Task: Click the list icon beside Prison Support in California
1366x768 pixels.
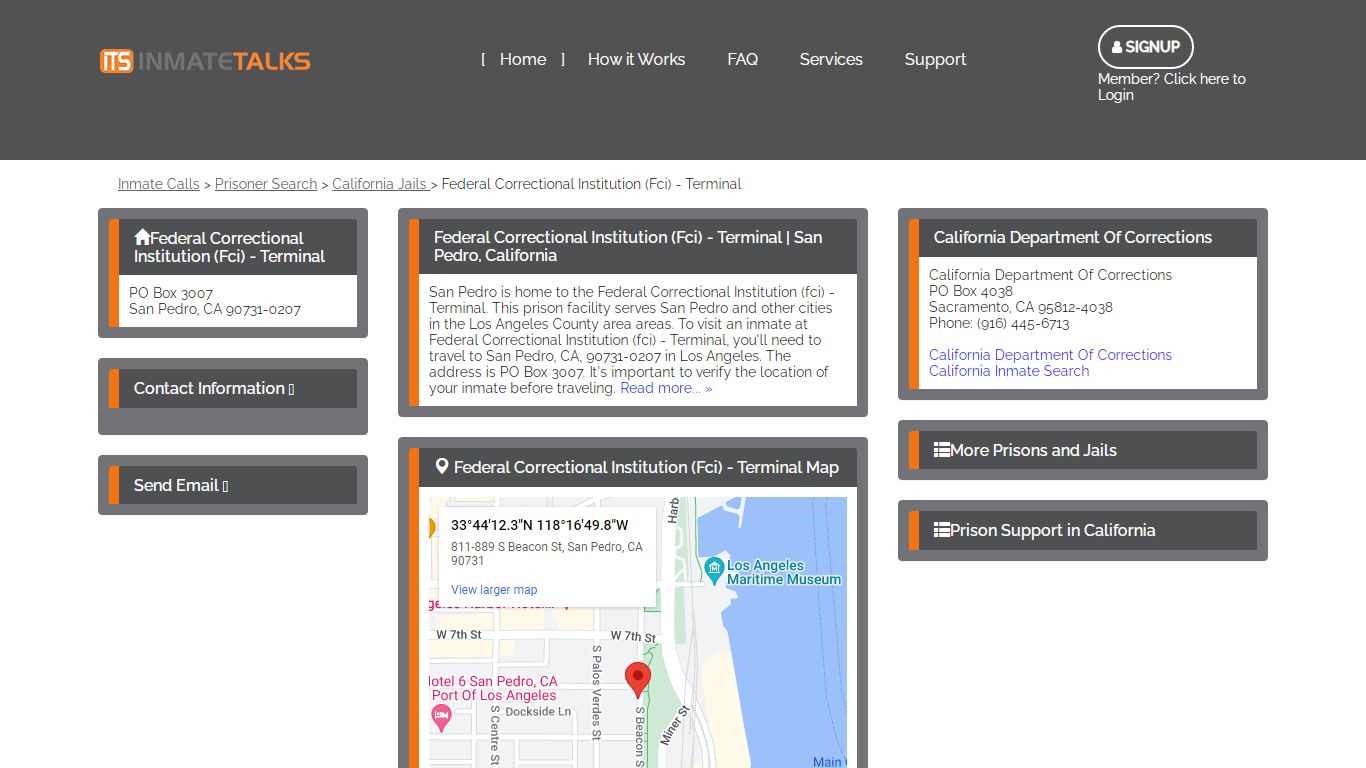Action: pyautogui.click(x=942, y=530)
